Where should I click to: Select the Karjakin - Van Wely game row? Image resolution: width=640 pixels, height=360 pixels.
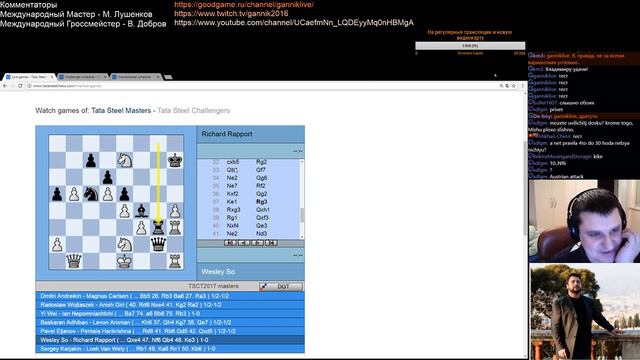click(x=170, y=349)
